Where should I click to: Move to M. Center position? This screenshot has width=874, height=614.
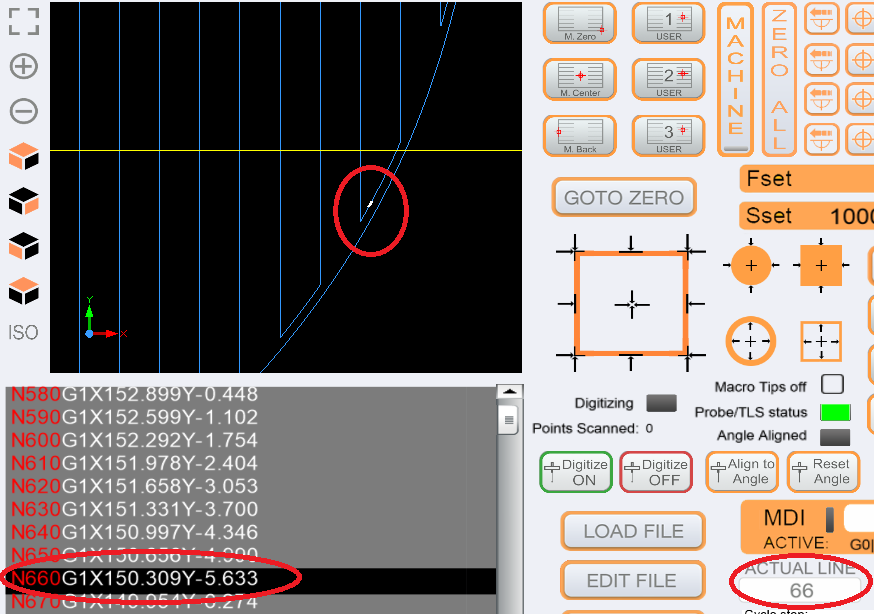coord(580,79)
